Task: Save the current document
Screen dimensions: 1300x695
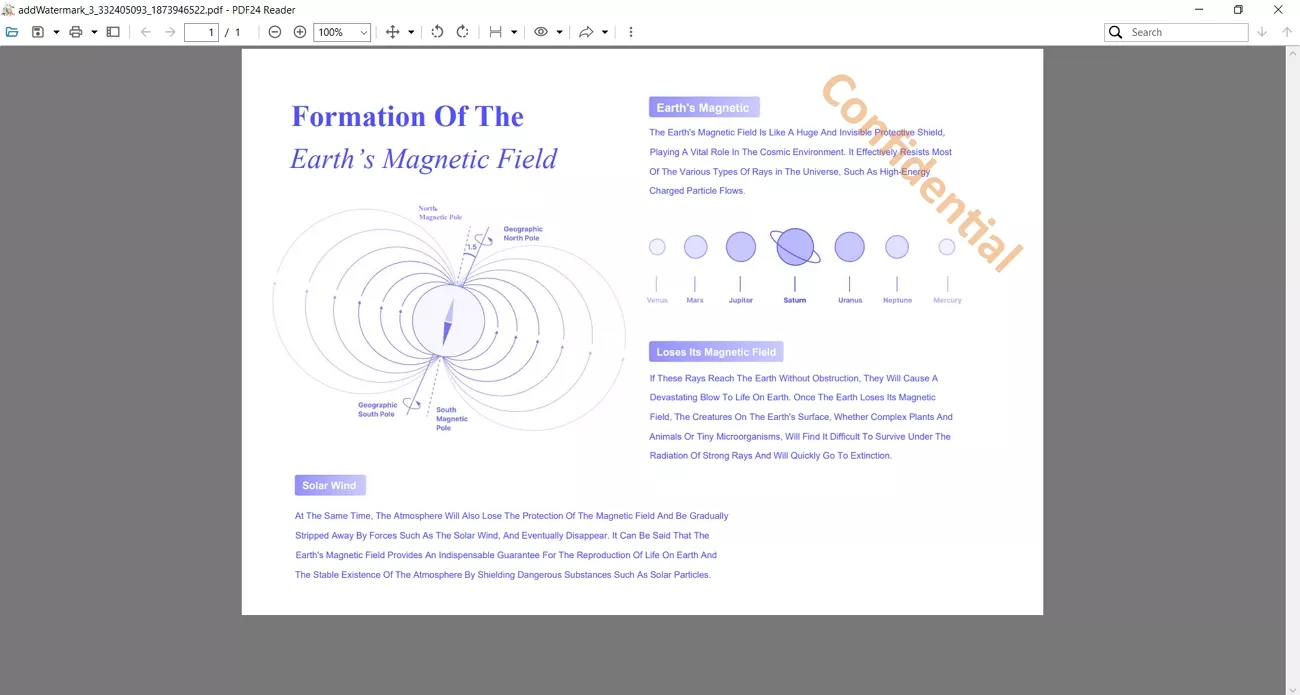Action: point(38,31)
